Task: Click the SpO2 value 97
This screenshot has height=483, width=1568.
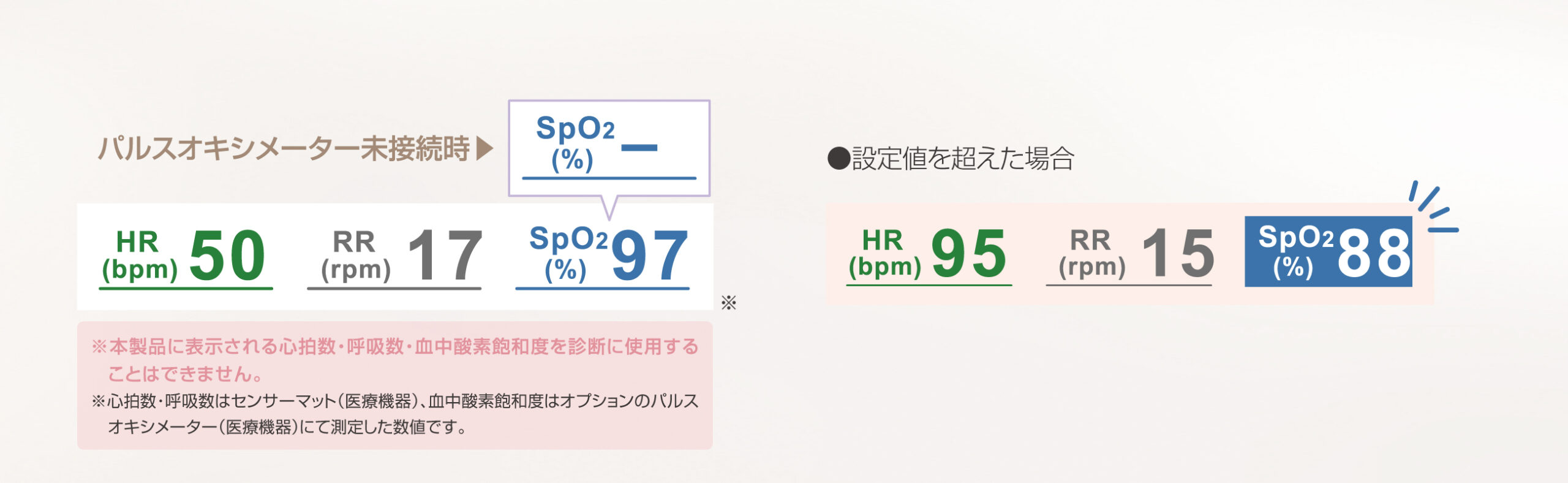Action: pos(649,255)
